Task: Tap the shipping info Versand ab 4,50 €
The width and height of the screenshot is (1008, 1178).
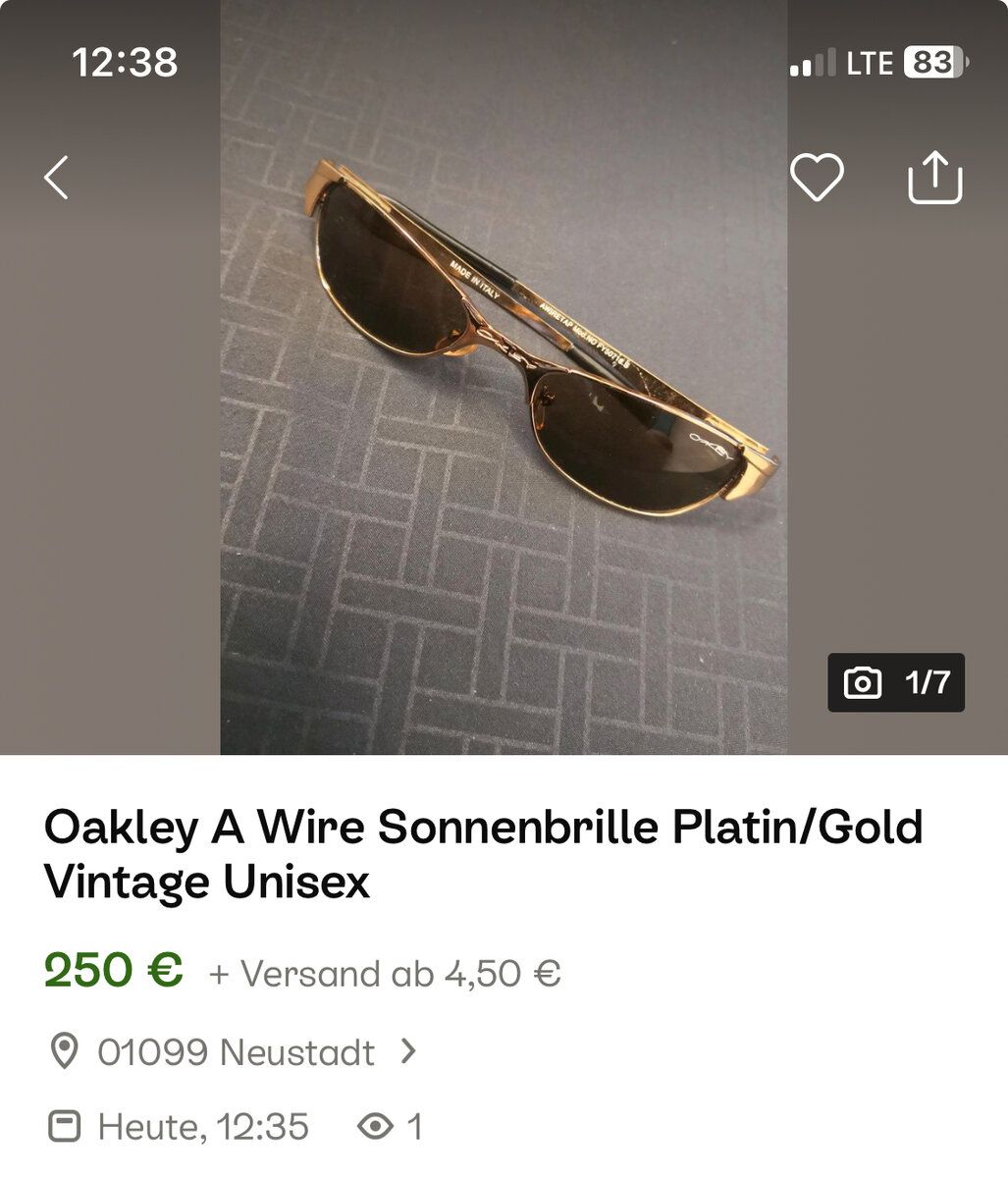Action: pos(385,974)
